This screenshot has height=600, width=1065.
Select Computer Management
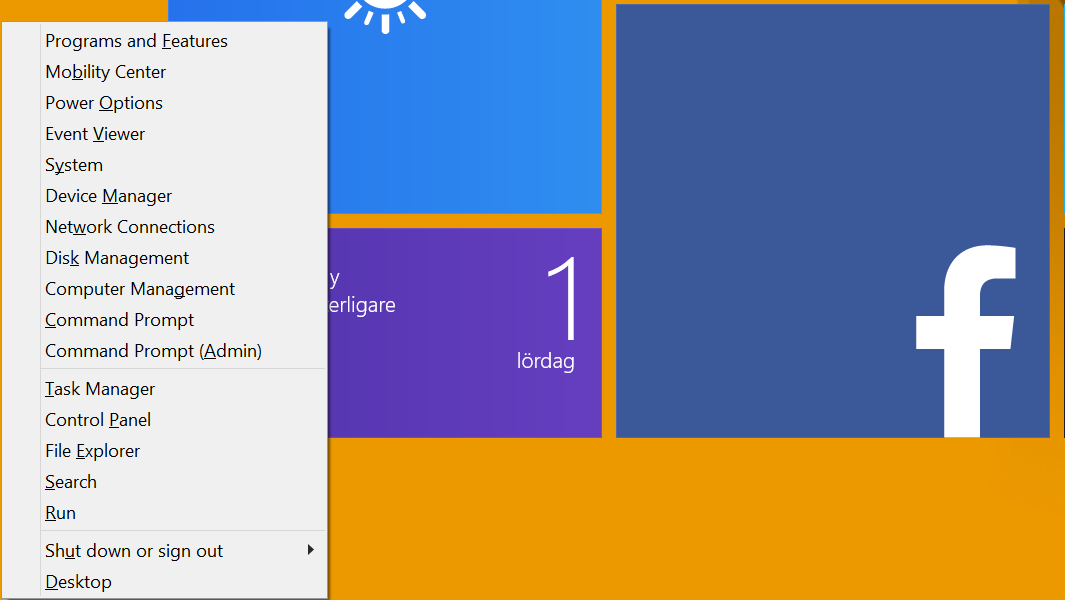[x=183, y=289]
